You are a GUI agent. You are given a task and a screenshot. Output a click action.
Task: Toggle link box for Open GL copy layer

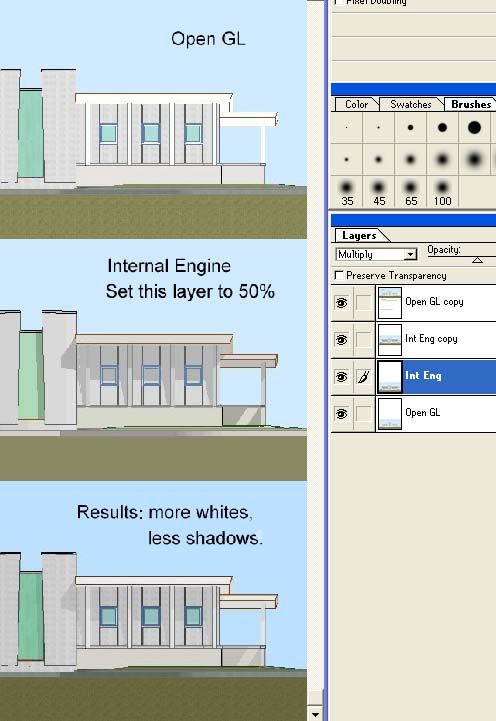(364, 303)
